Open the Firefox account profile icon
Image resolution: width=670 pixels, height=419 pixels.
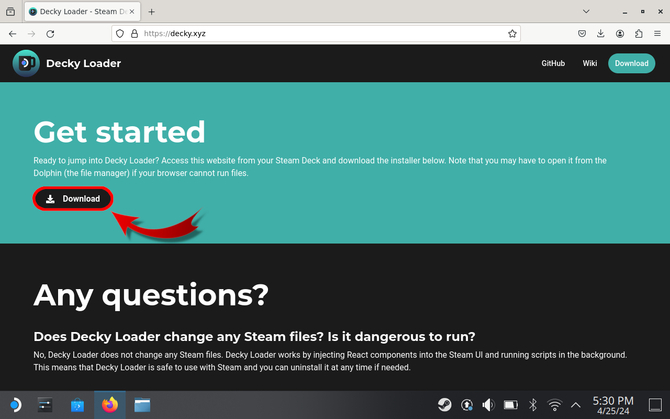(620, 33)
